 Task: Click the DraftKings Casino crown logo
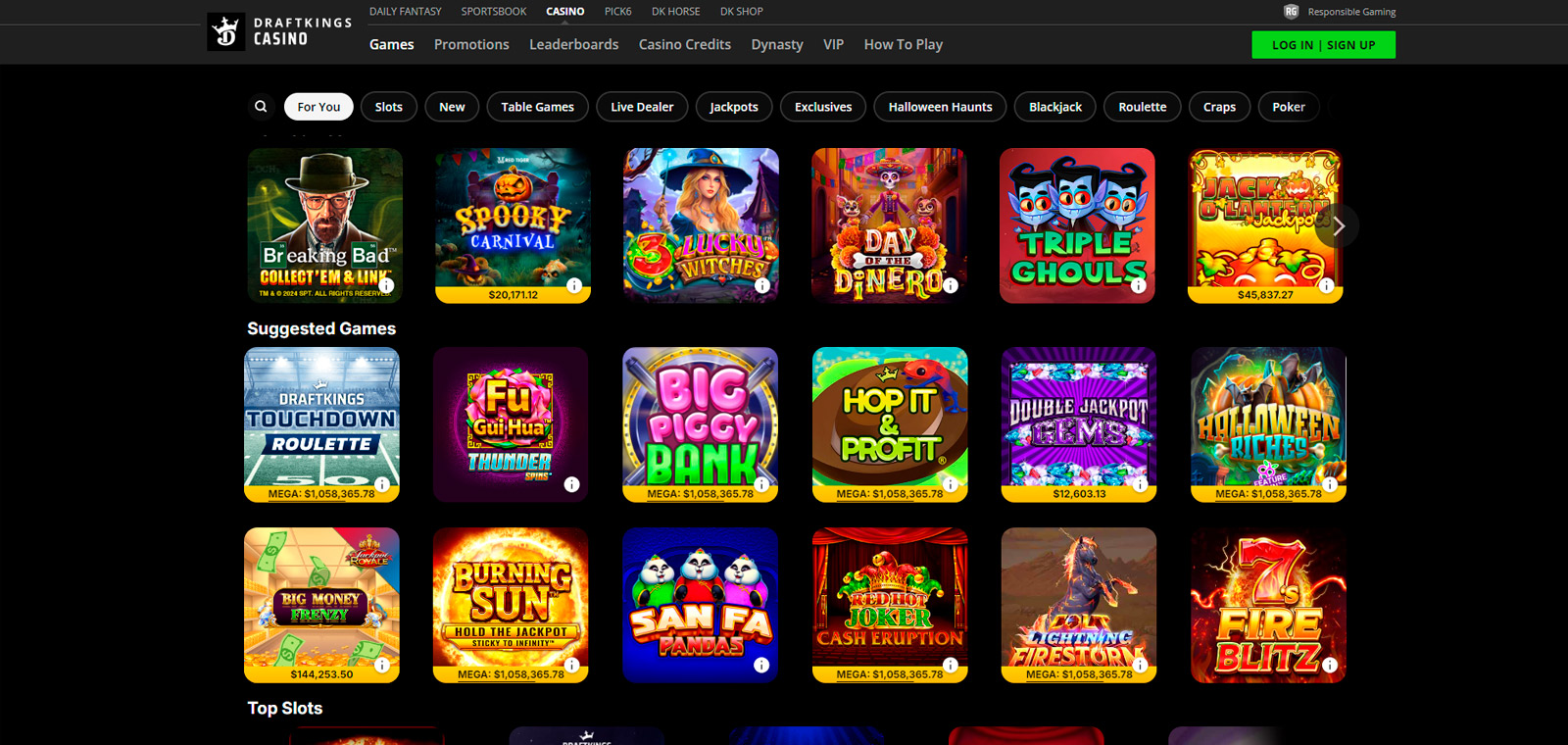point(225,31)
